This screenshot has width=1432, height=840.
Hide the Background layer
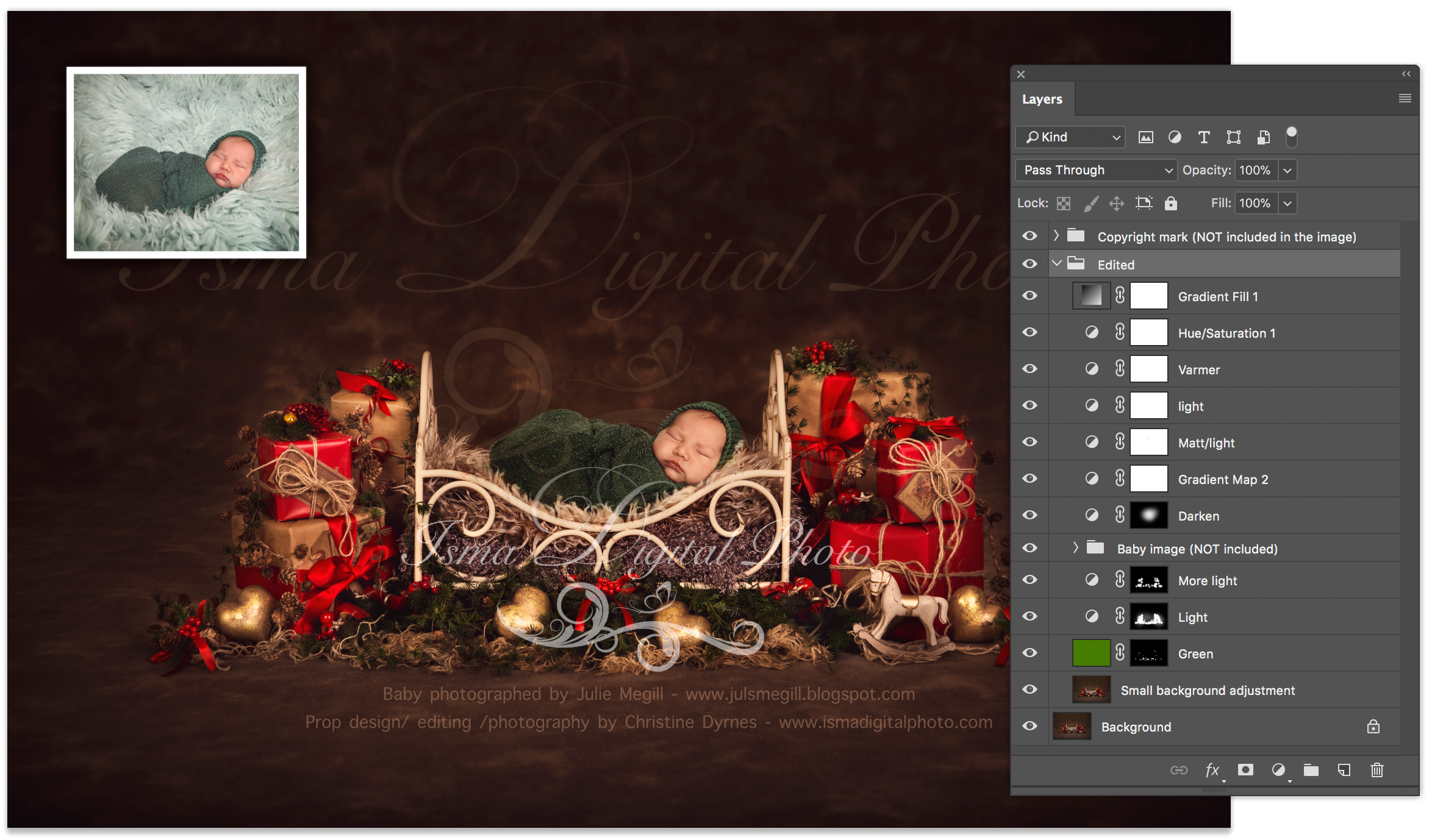click(1030, 726)
